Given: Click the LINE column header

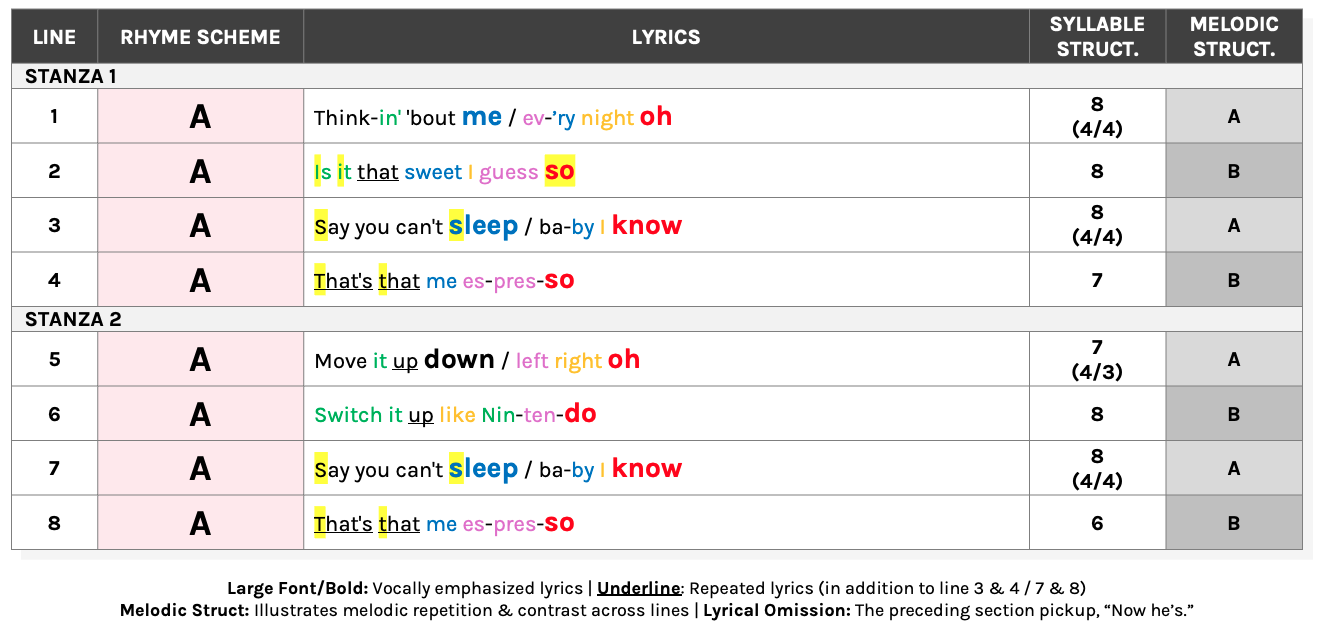Looking at the screenshot, I should pos(54,37).
